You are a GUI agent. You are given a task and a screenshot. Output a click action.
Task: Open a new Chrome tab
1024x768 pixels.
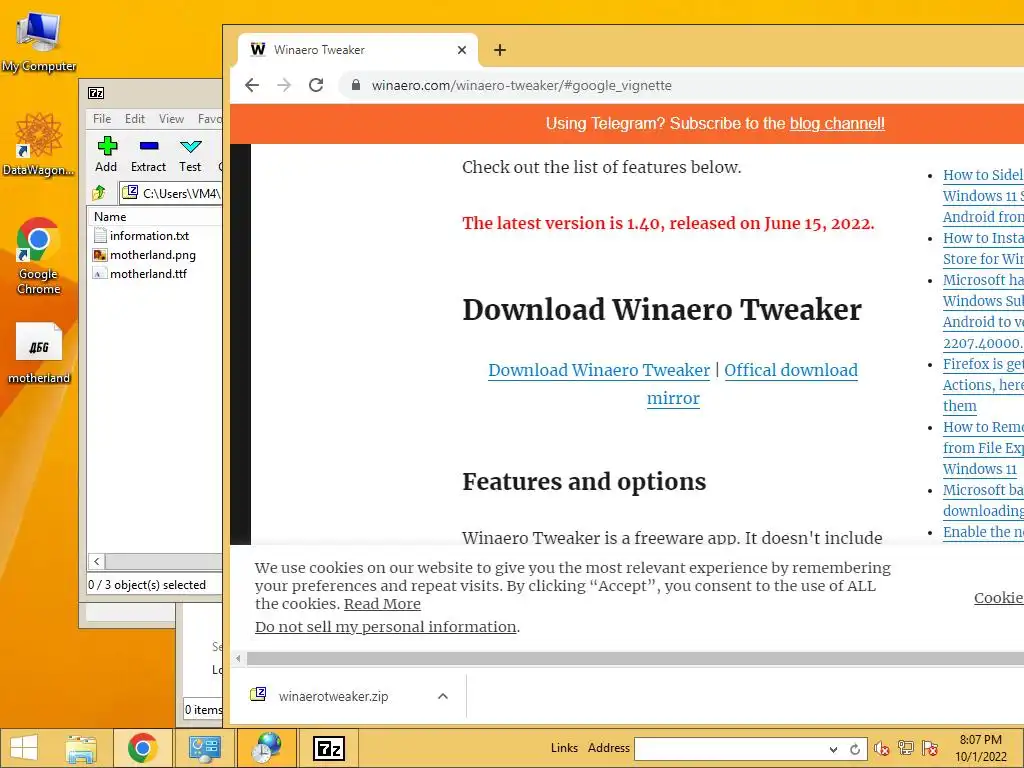pyautogui.click(x=500, y=50)
